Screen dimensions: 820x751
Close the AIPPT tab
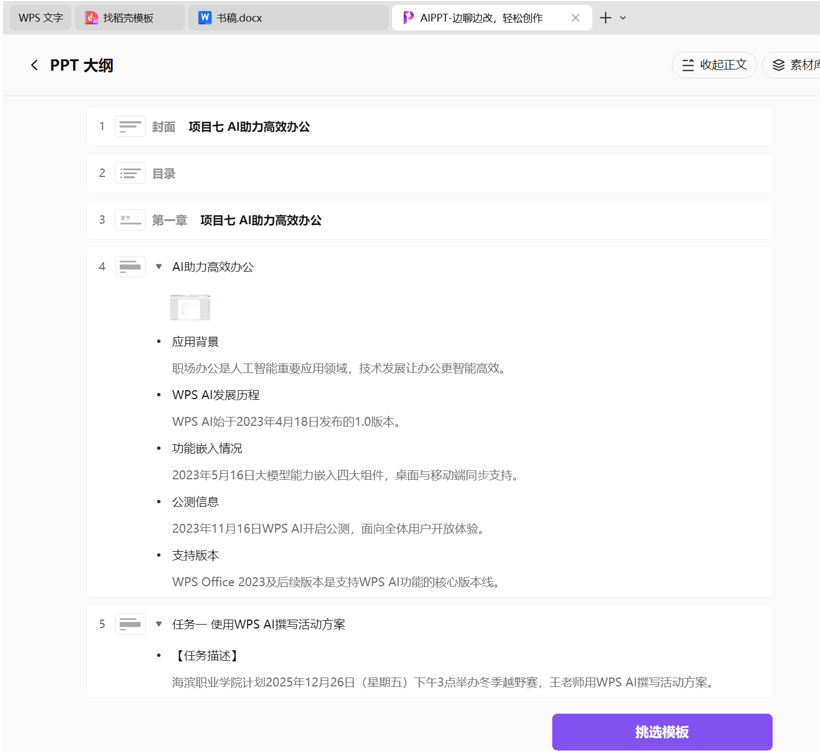(575, 18)
